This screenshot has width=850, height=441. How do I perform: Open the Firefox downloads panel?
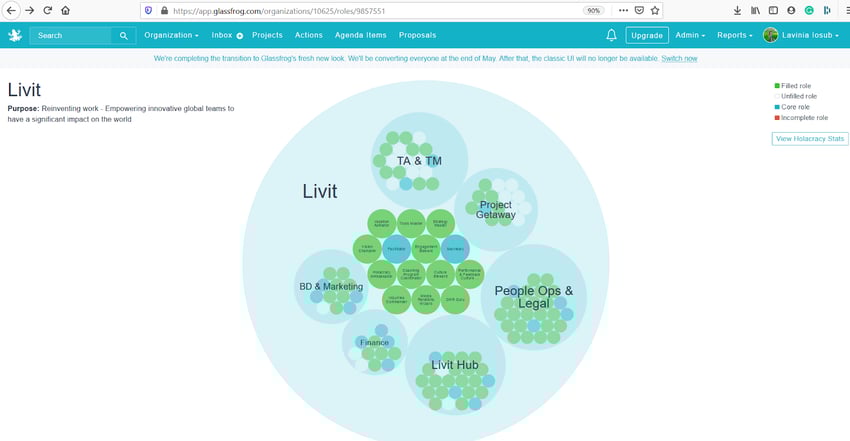coord(737,10)
